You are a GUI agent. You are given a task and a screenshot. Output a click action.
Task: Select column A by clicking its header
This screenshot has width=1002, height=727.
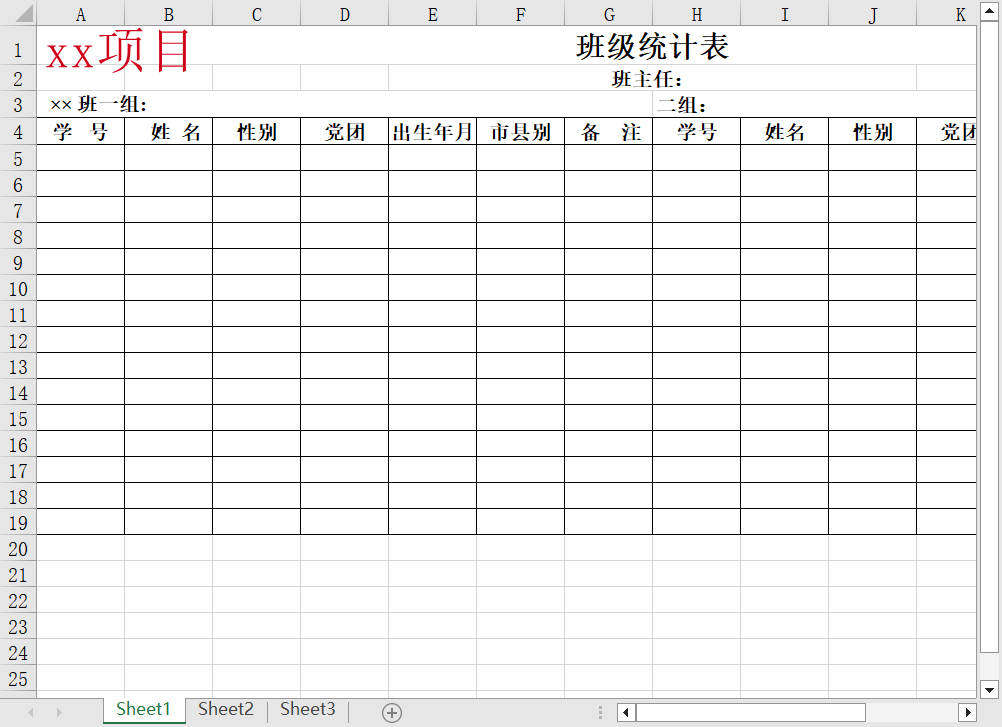coord(80,13)
